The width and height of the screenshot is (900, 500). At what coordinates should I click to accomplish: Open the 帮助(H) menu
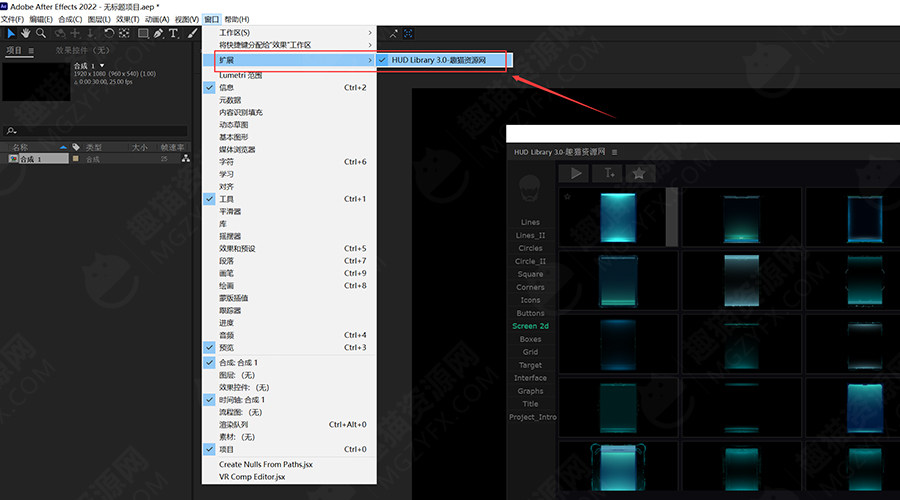(236, 19)
